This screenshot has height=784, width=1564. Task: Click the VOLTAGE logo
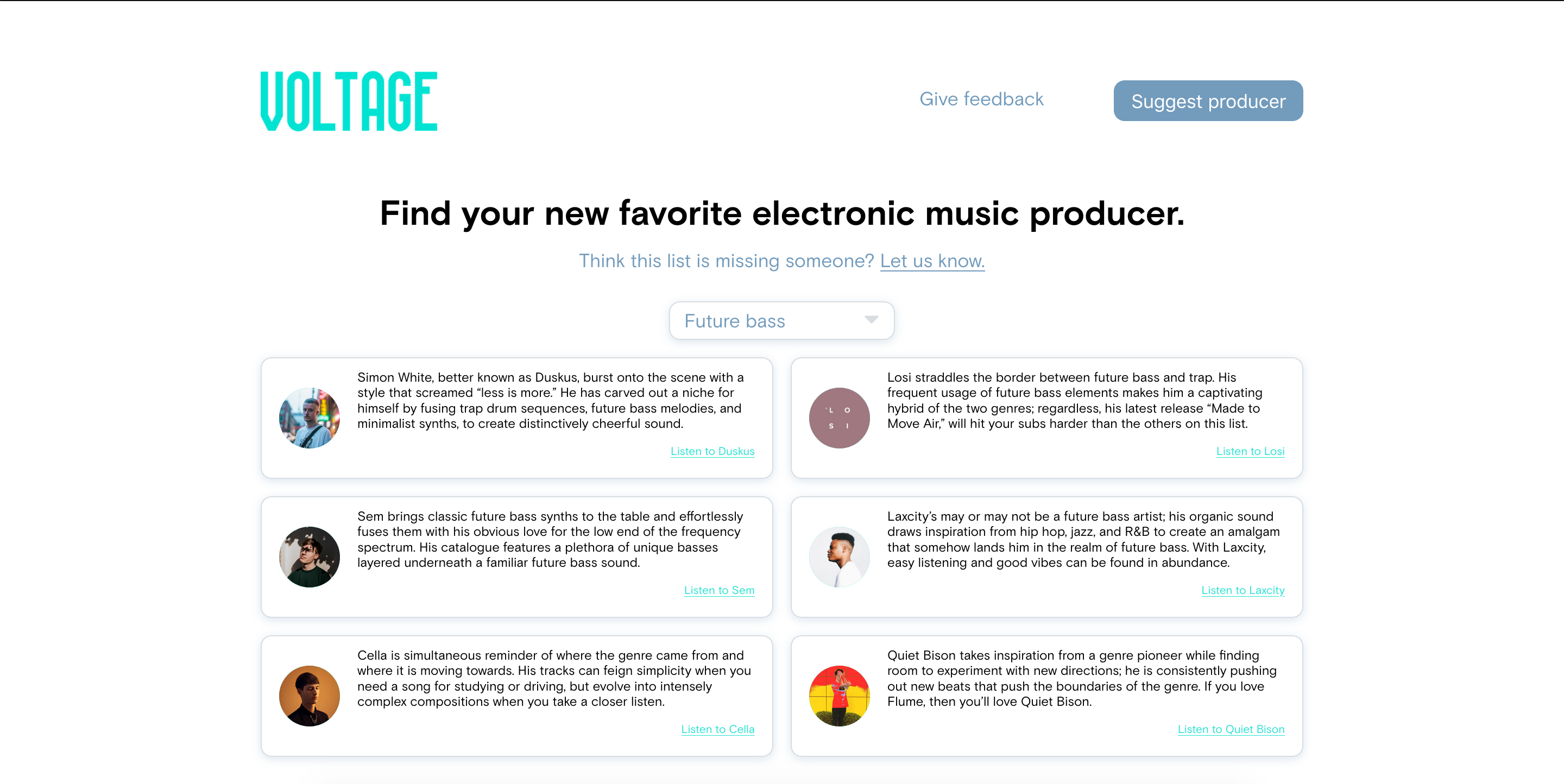click(349, 100)
